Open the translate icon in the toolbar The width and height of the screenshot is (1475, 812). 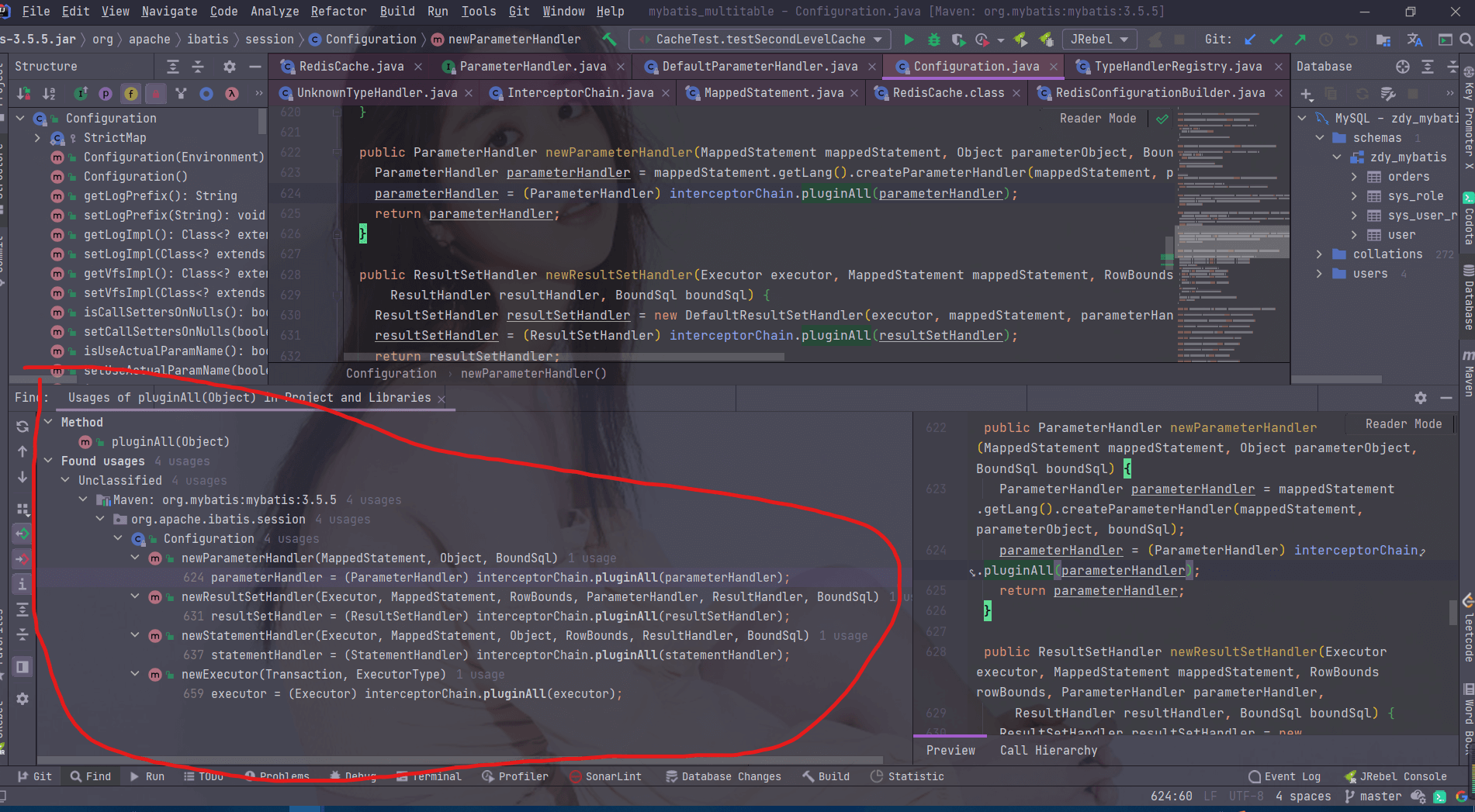(x=1414, y=40)
